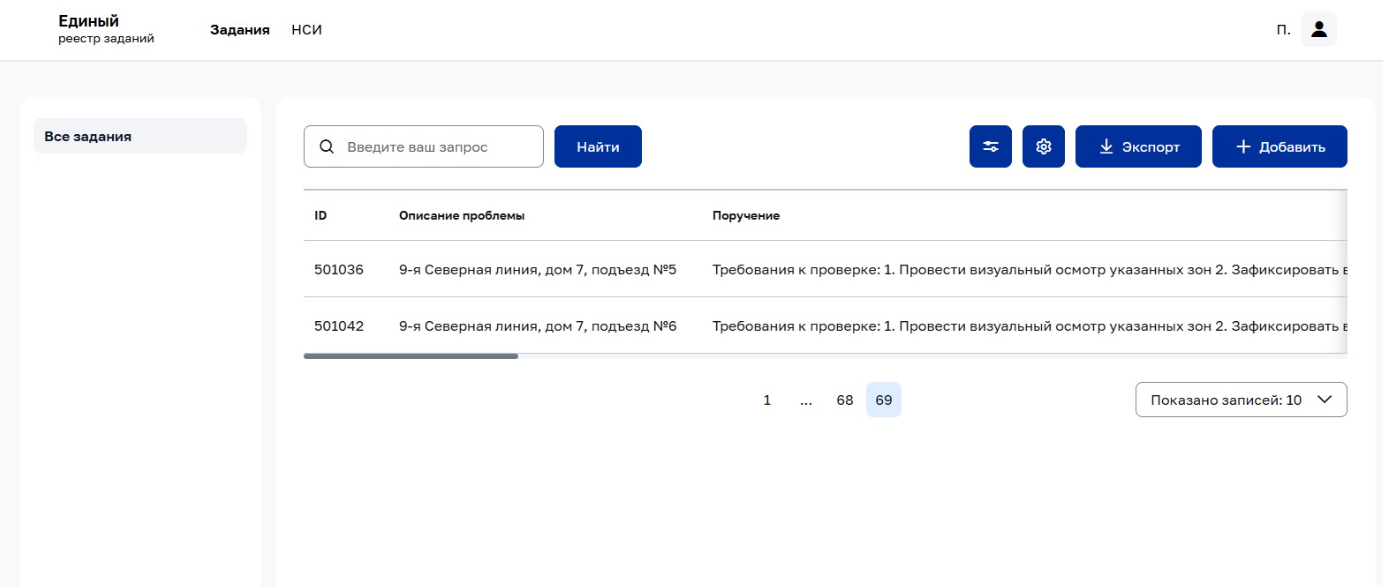
Task: Click the horizontal table scrollbar thumb
Action: (411, 356)
